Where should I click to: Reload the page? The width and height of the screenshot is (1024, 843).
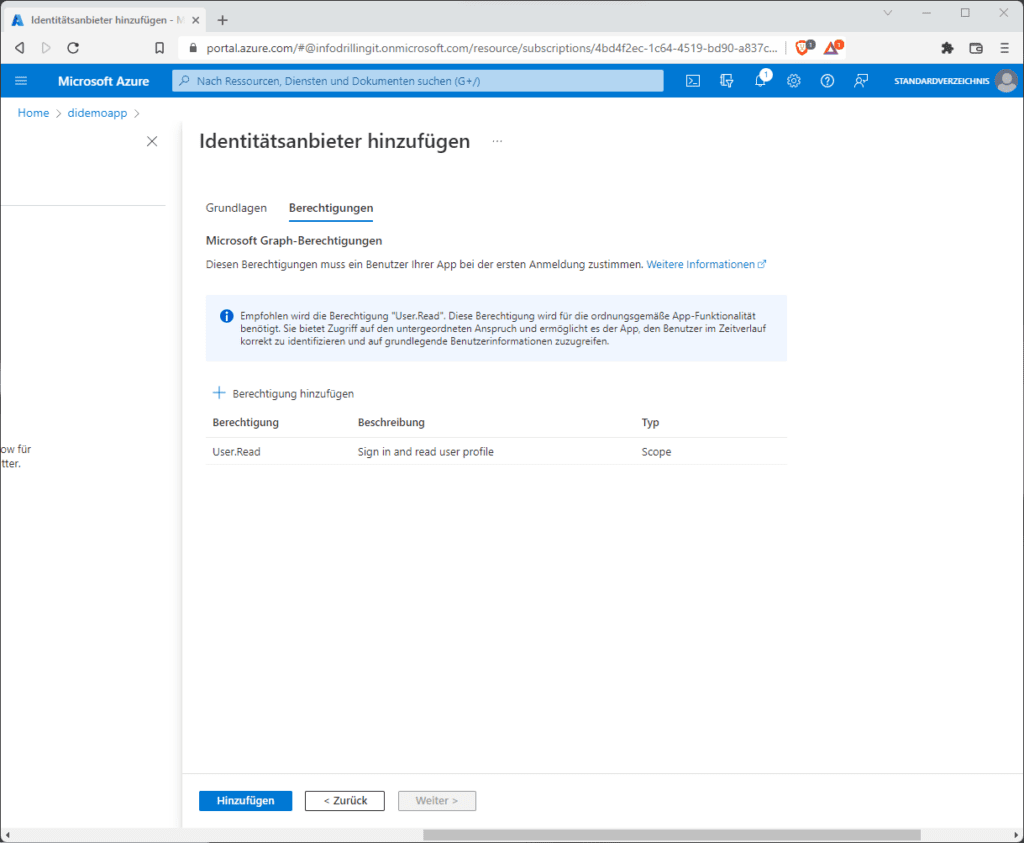(73, 48)
